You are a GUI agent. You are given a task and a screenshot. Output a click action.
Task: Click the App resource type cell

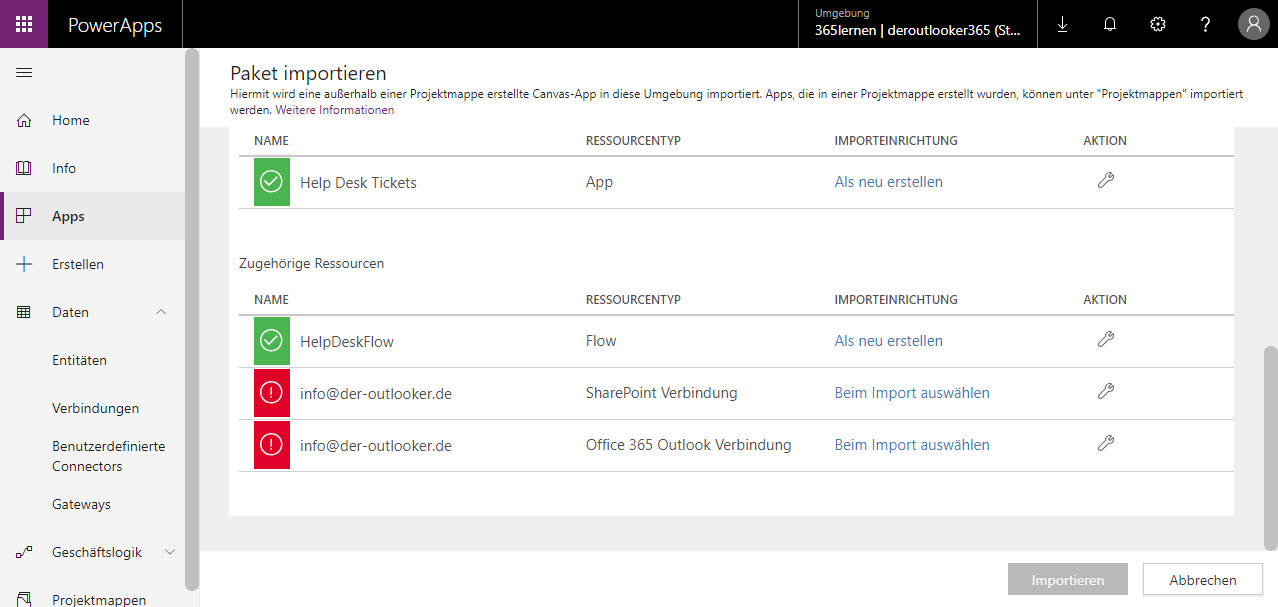[x=599, y=183]
